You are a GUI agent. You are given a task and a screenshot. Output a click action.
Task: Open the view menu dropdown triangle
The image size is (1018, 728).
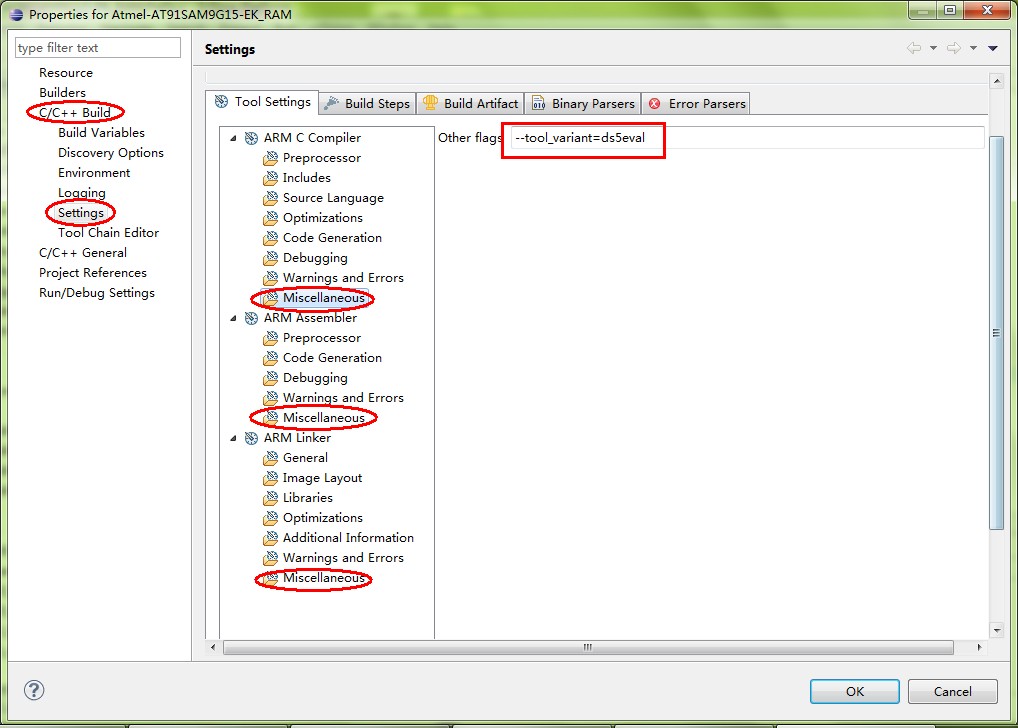click(993, 48)
